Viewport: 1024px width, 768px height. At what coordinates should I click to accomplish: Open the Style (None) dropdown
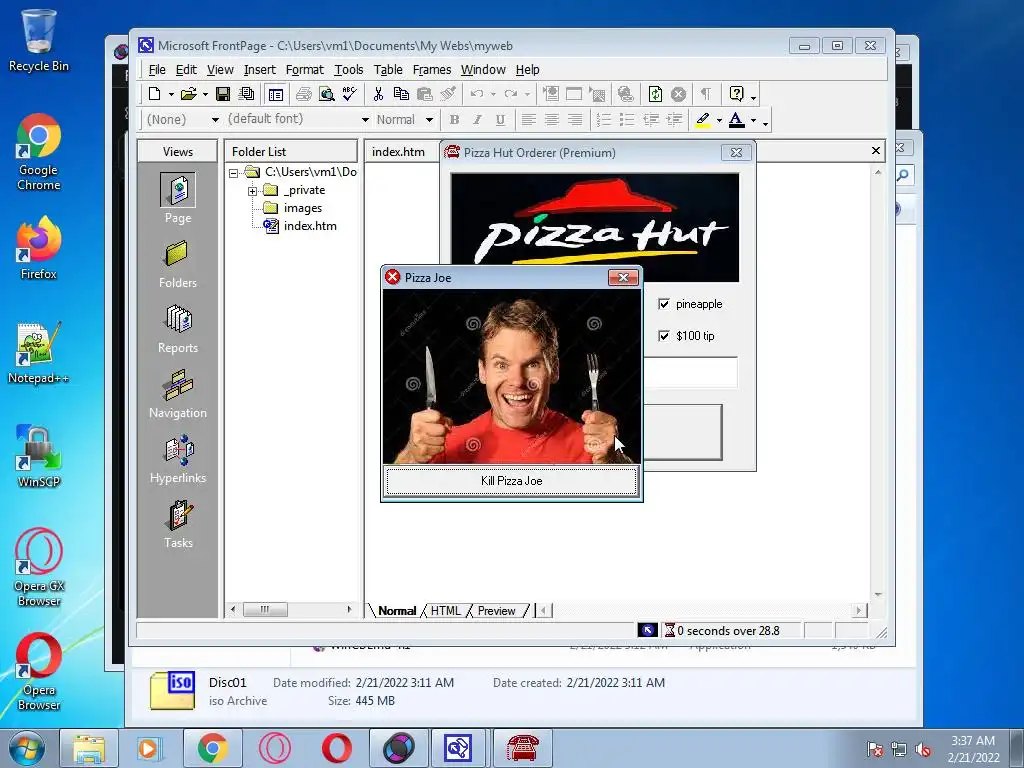[215, 120]
